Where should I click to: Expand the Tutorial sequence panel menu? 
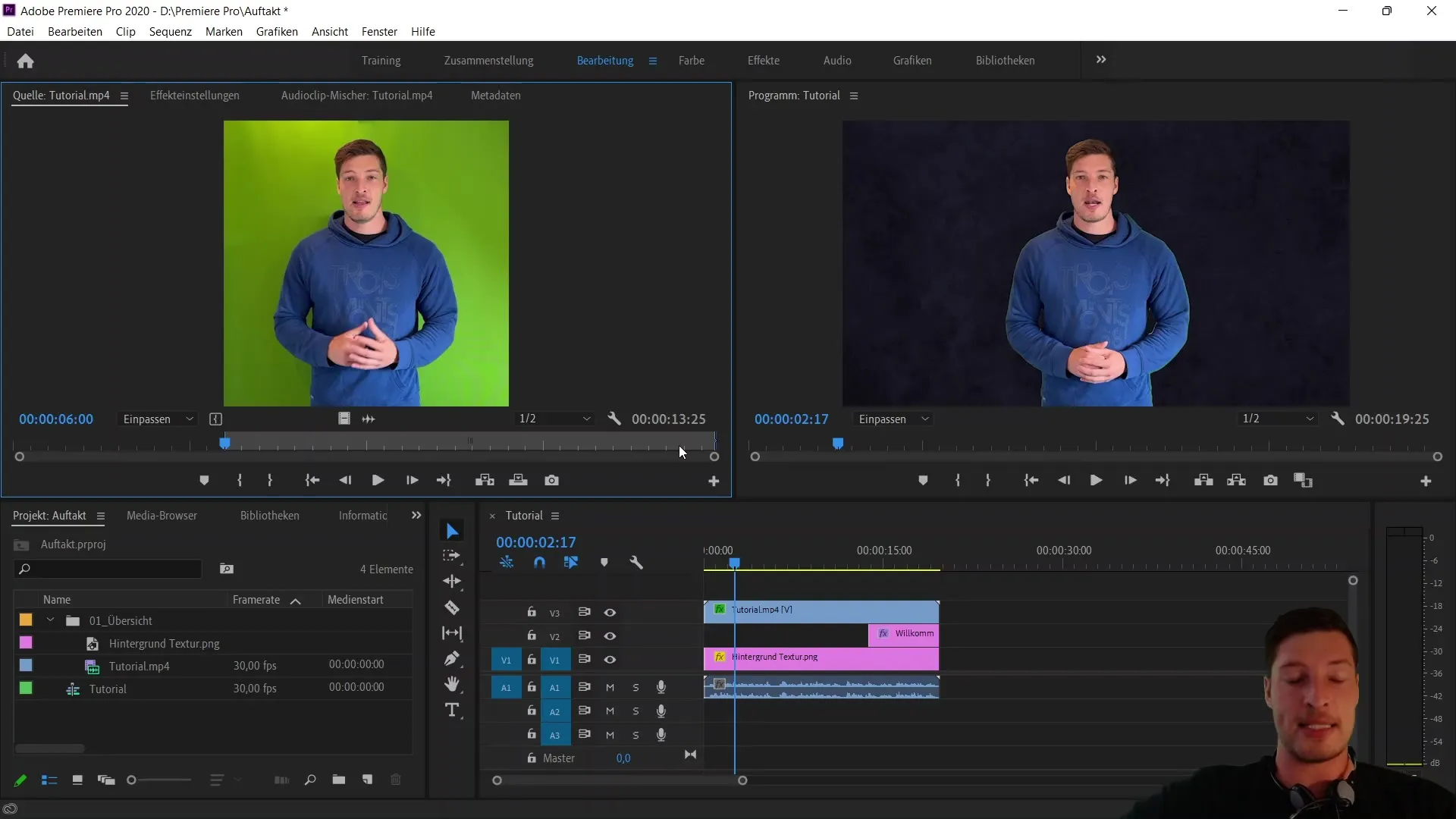[x=557, y=515]
